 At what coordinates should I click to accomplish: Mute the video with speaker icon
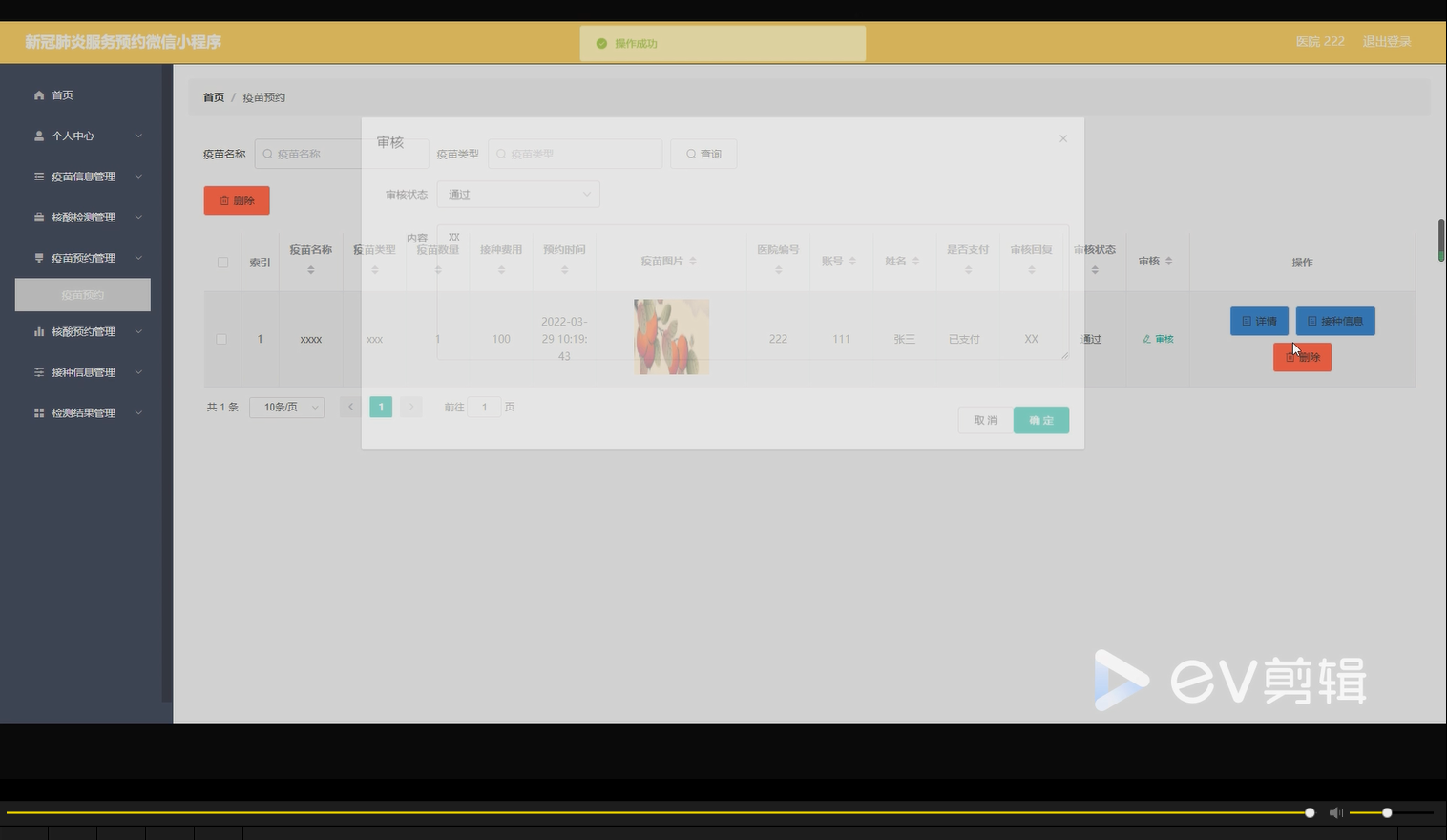(x=1336, y=812)
